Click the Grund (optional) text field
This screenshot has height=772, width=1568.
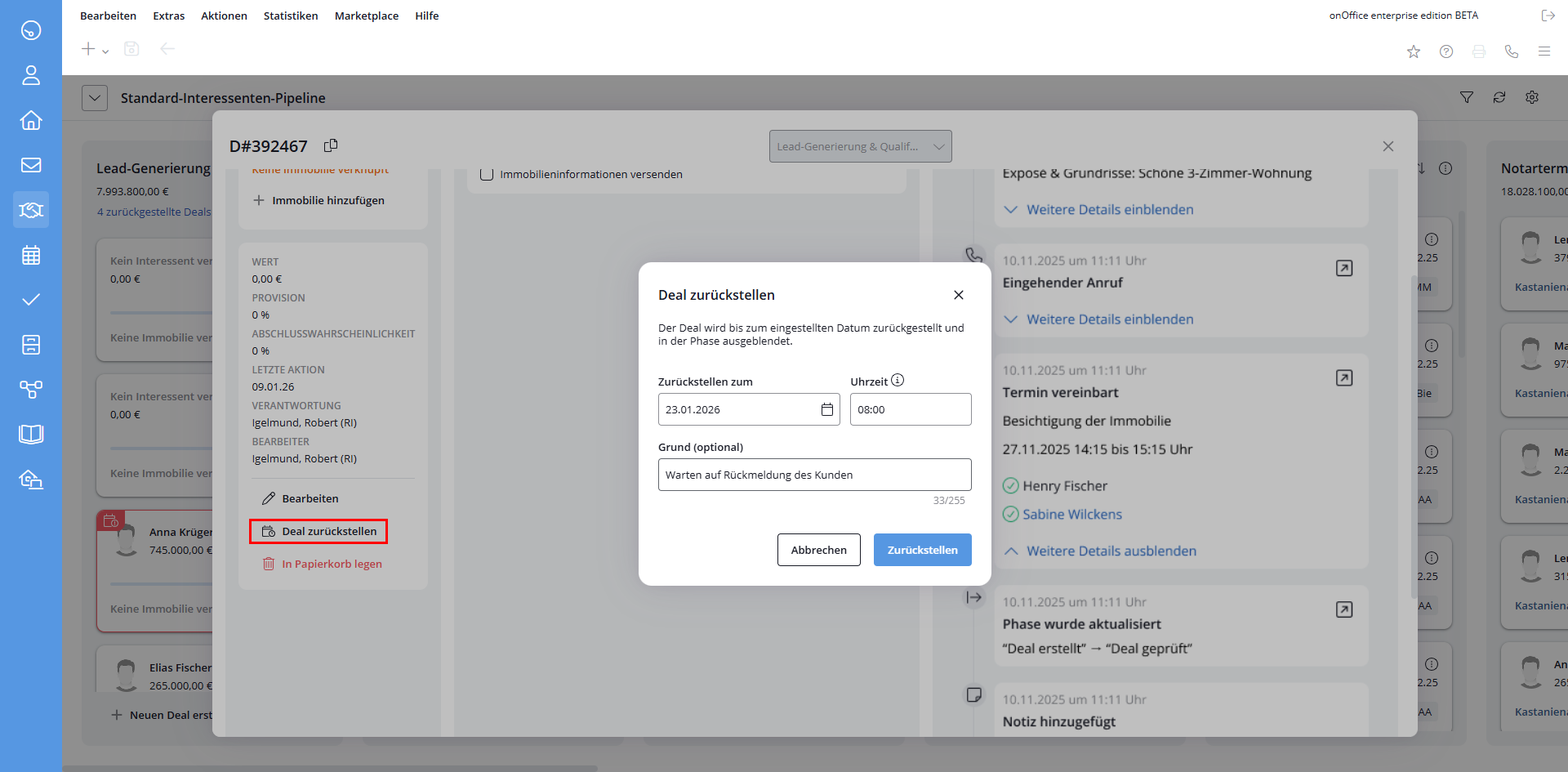[814, 475]
